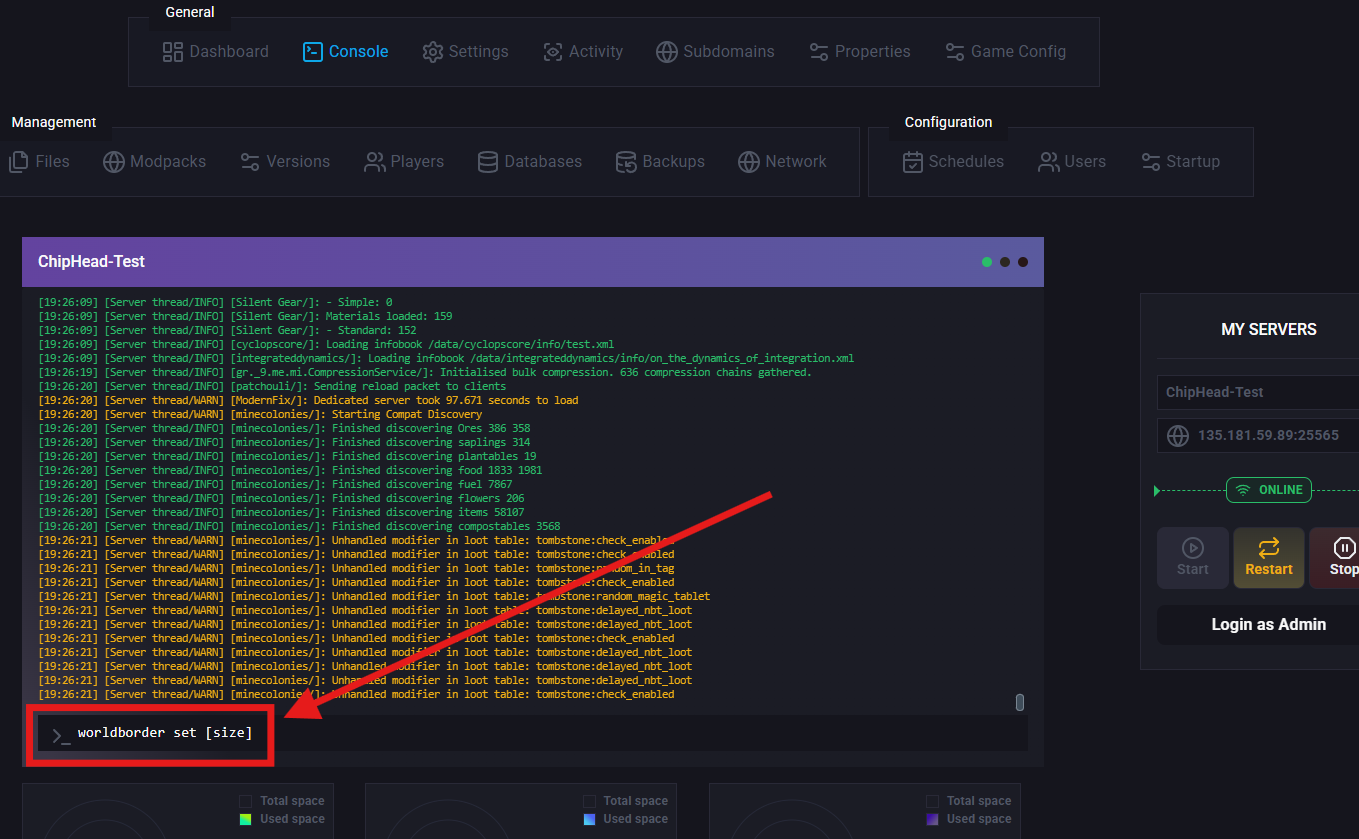Click the green Used space swatch
Image resolution: width=1359 pixels, height=839 pixels.
pos(246,819)
